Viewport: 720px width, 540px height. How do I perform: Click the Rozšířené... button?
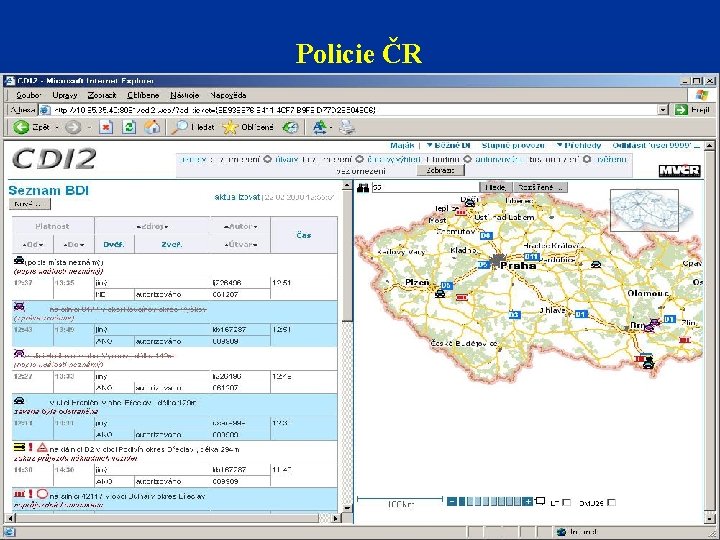[x=540, y=187]
